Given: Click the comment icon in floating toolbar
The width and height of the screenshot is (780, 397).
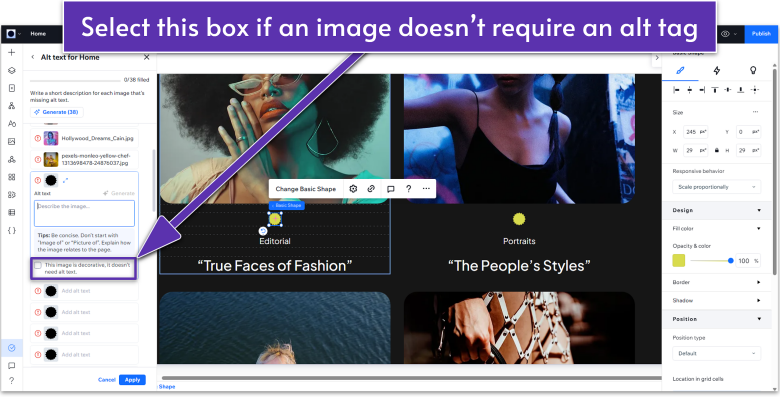Looking at the screenshot, I should pyautogui.click(x=390, y=189).
